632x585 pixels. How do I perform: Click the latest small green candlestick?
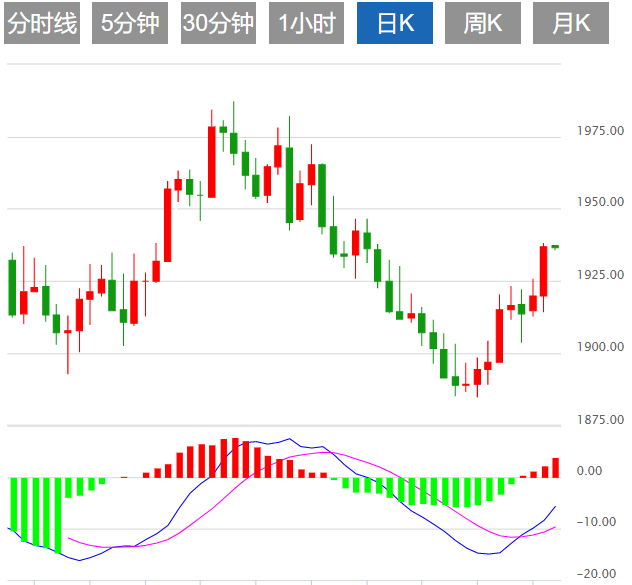(555, 246)
